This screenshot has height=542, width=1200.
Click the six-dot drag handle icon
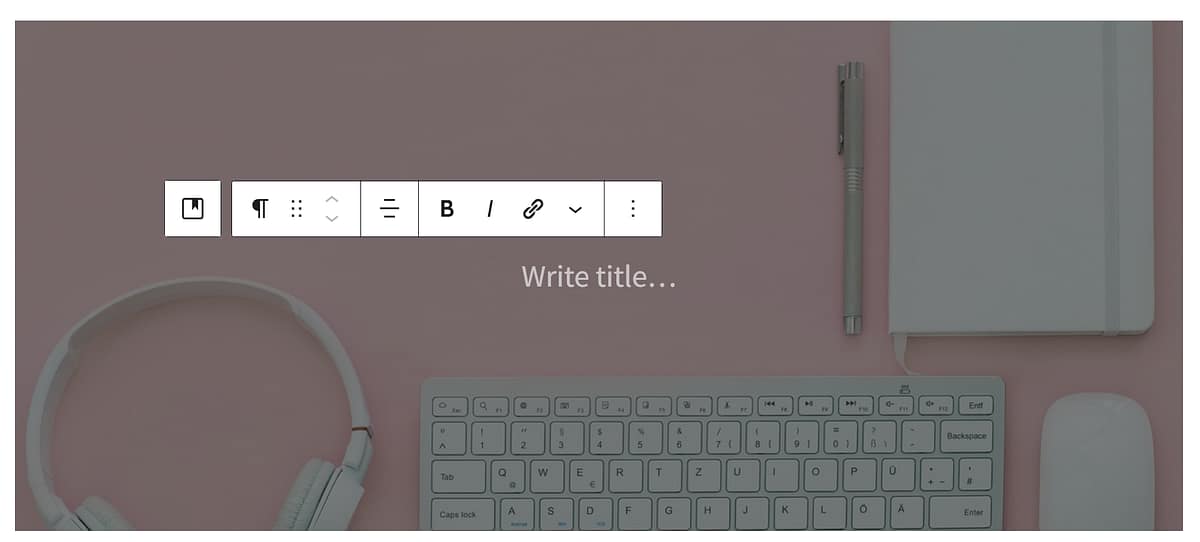[x=296, y=208]
